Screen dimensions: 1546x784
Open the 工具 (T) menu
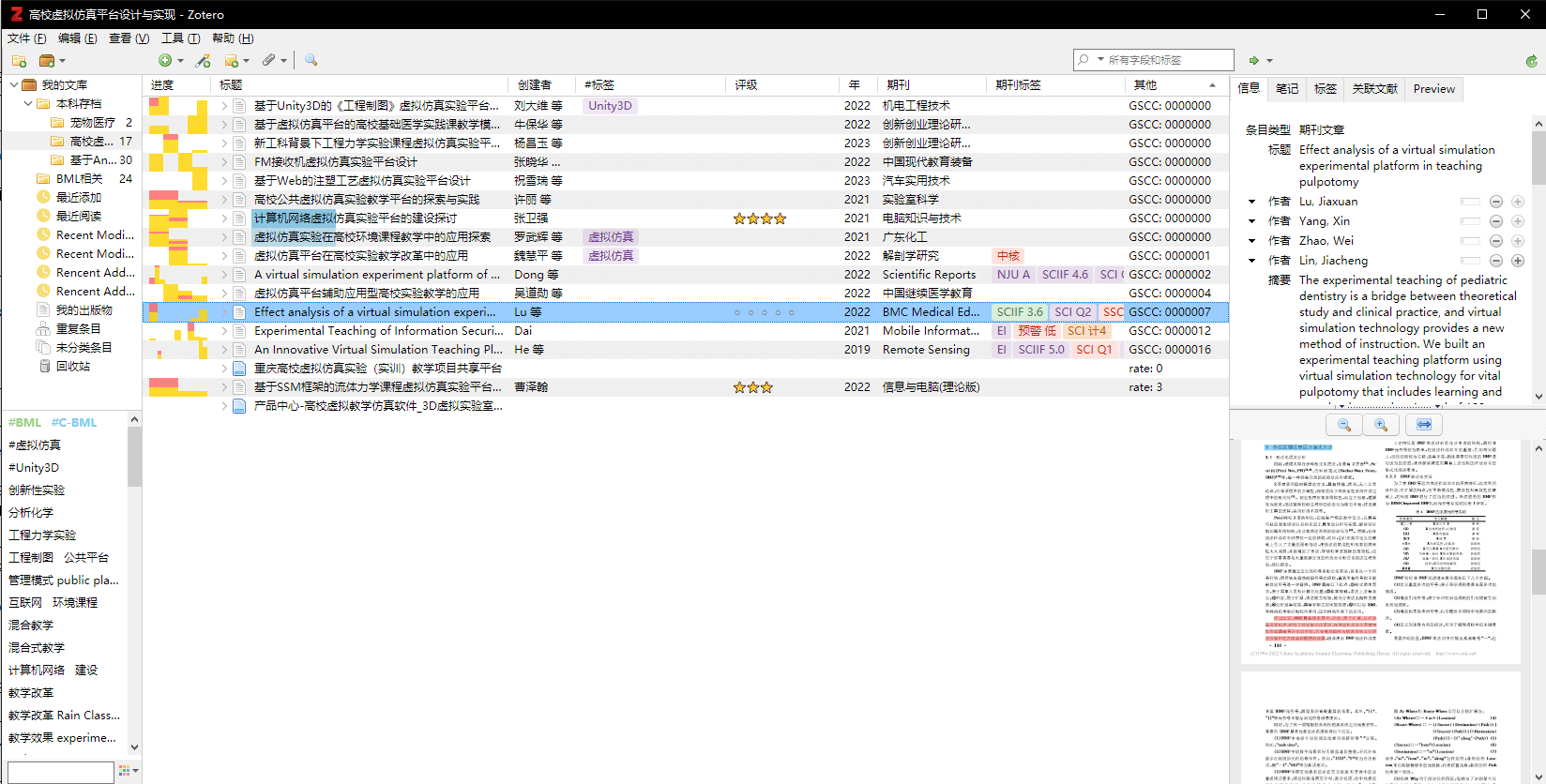coord(180,38)
